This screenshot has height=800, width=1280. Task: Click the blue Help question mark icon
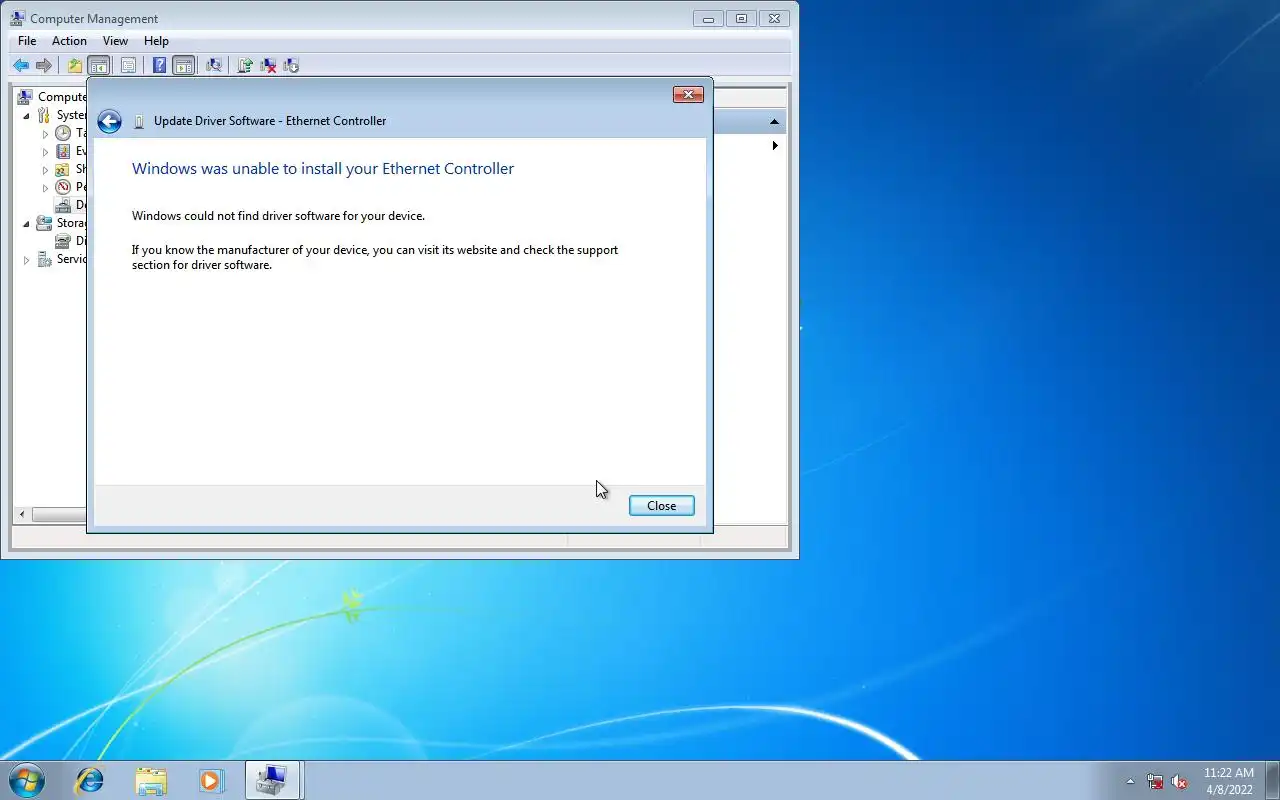159,65
